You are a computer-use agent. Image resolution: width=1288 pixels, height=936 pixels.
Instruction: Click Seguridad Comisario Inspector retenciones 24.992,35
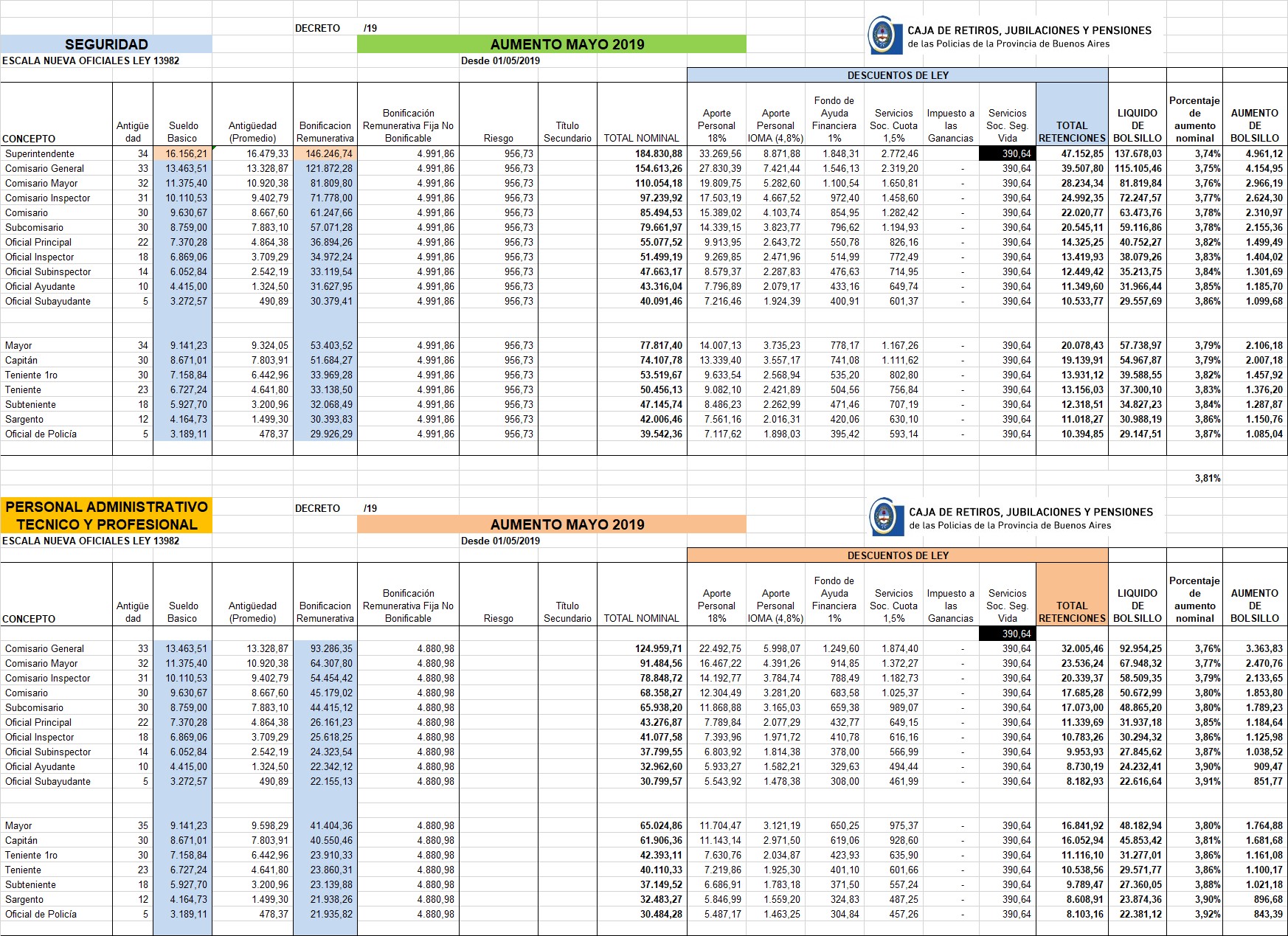click(x=1072, y=198)
